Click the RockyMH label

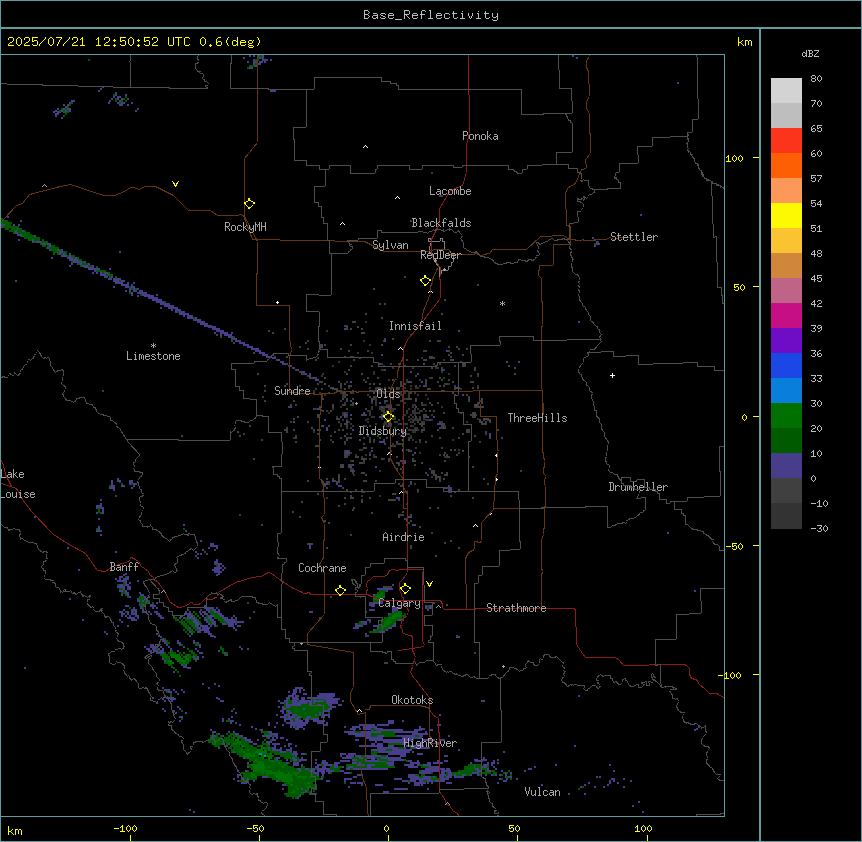click(x=245, y=227)
